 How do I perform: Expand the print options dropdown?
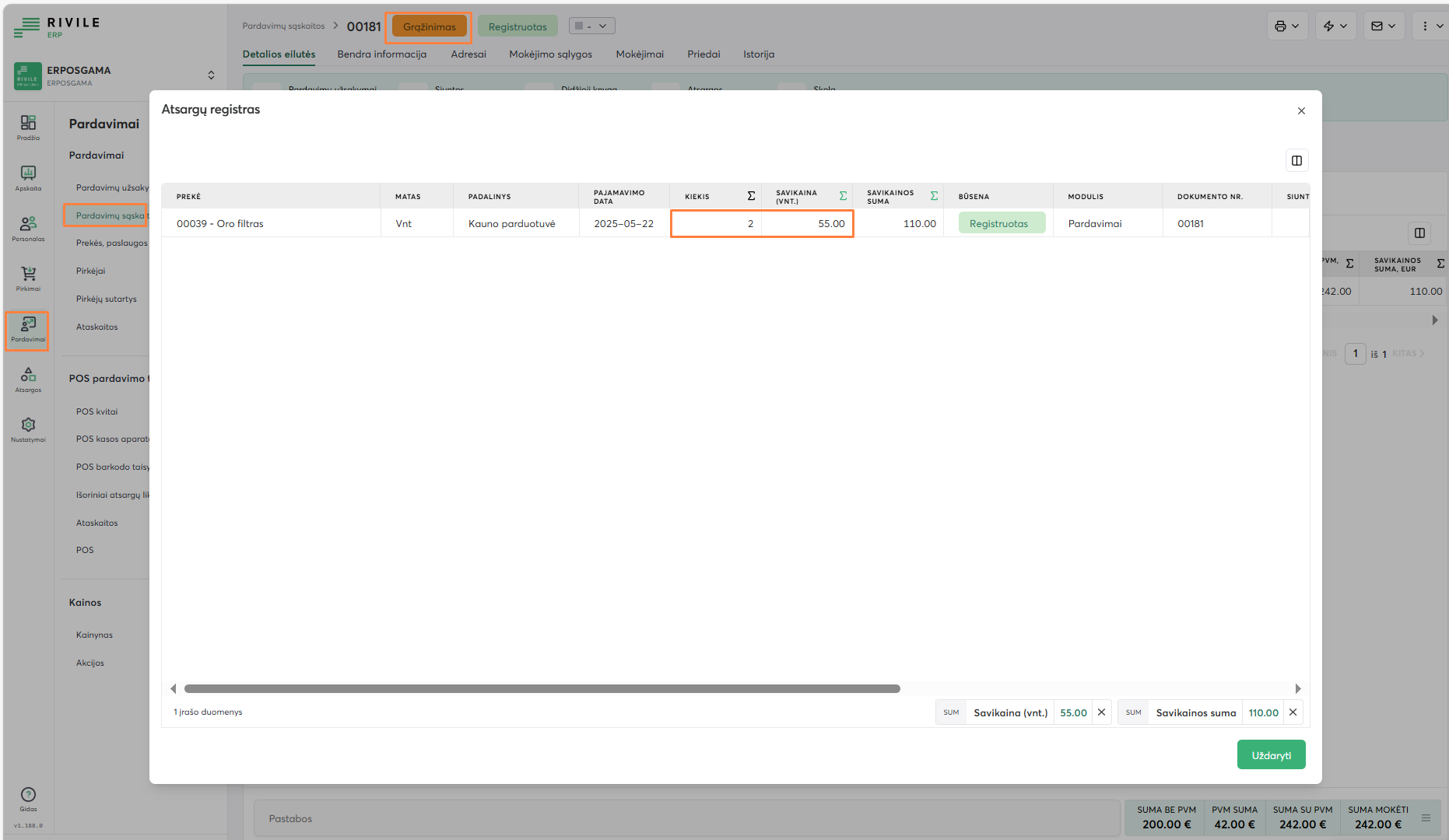tap(1287, 26)
